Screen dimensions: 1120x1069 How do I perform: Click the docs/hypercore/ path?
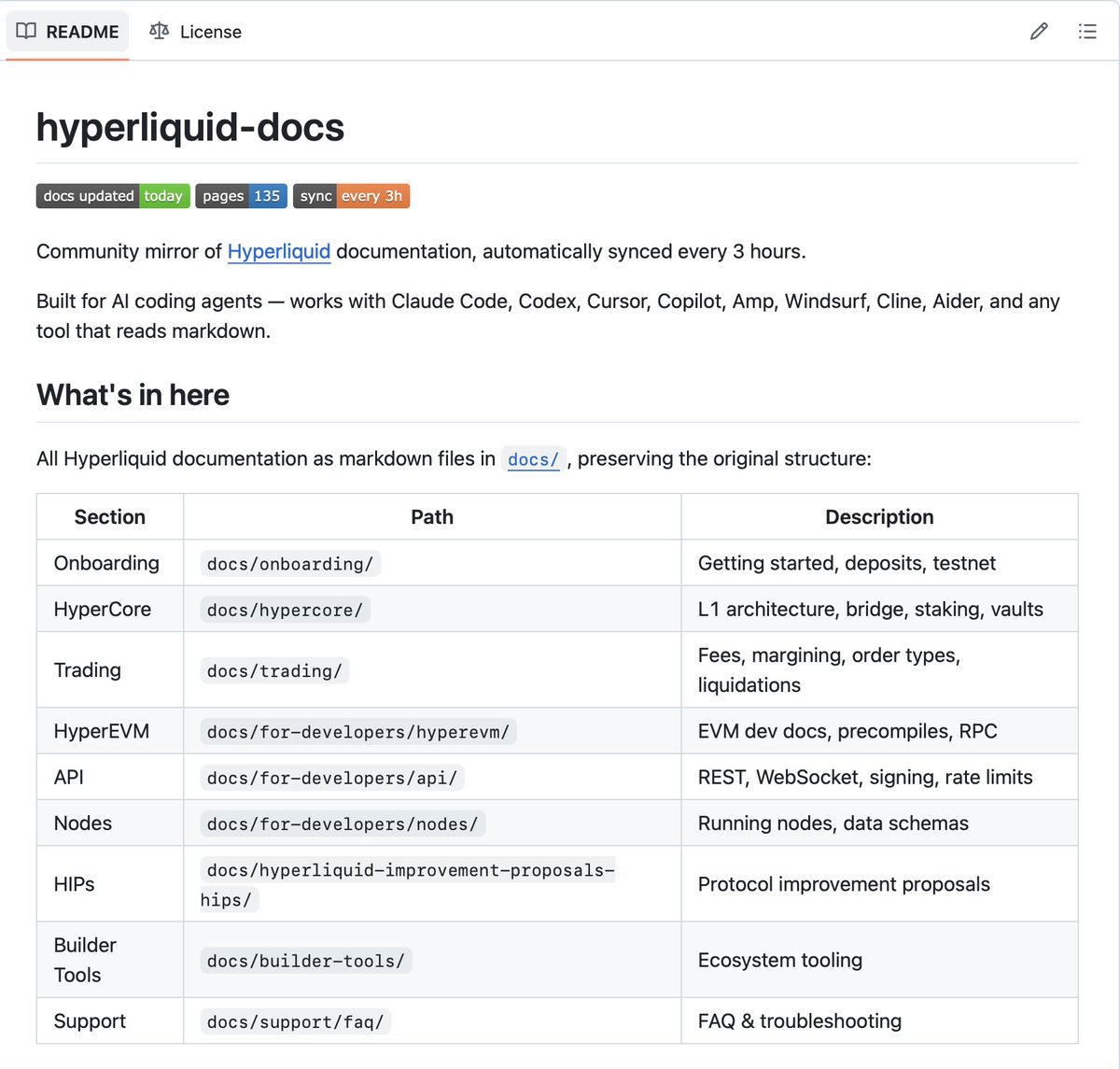[285, 610]
